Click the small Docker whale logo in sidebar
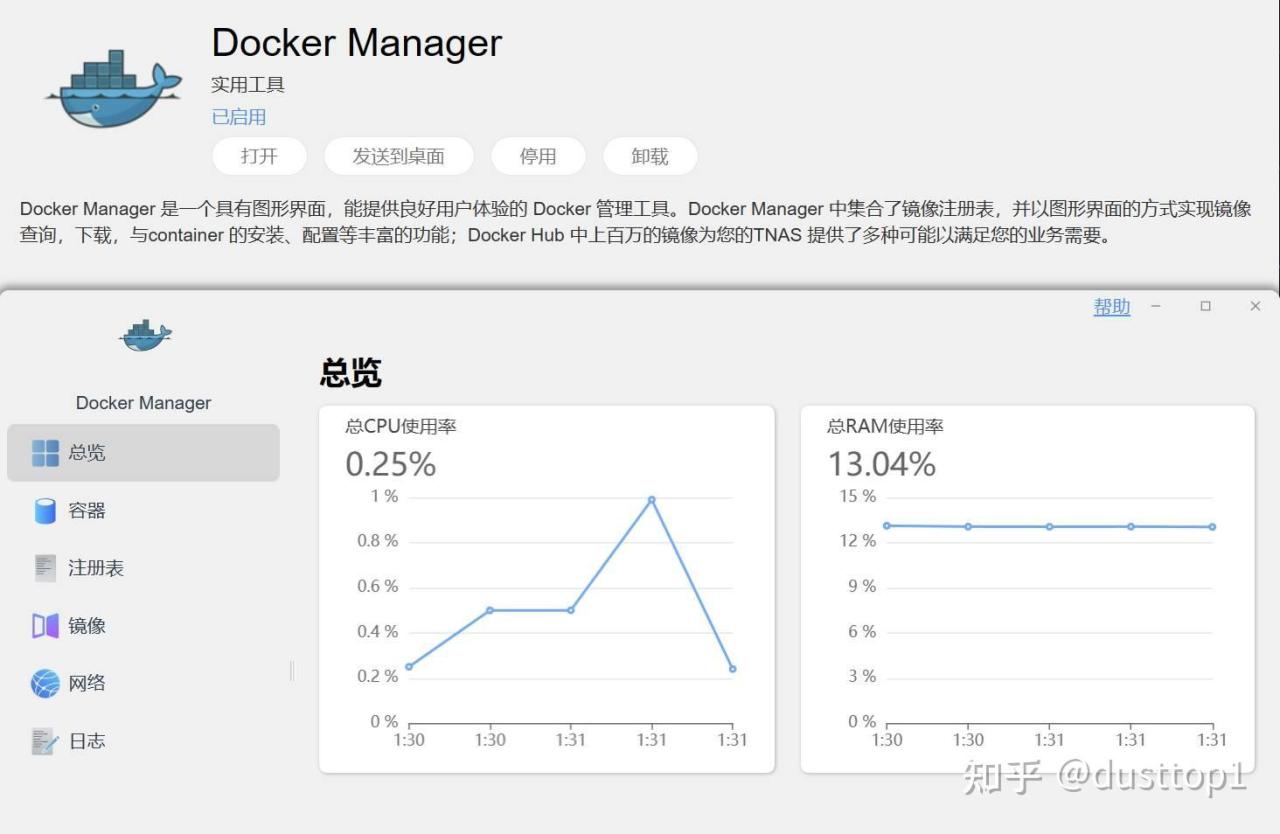The height and width of the screenshot is (834, 1280). [145, 335]
